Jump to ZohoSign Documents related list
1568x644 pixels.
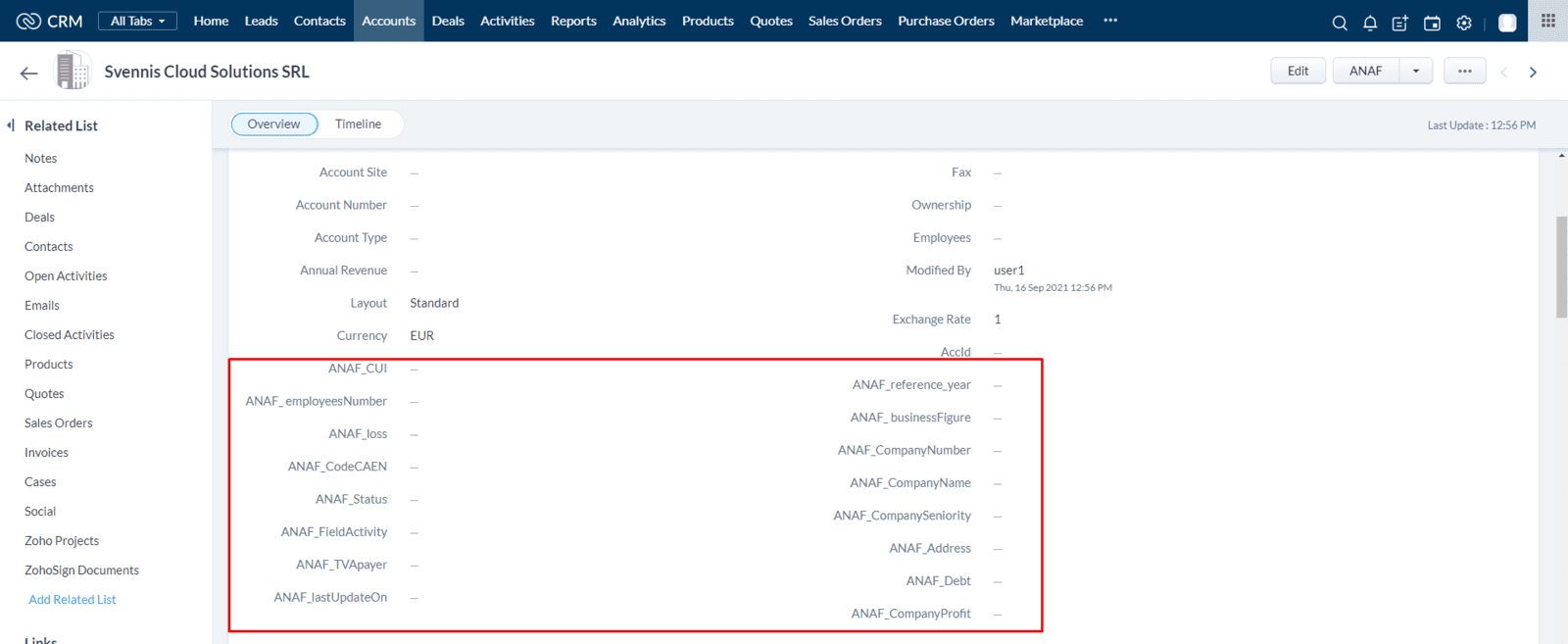click(x=81, y=570)
